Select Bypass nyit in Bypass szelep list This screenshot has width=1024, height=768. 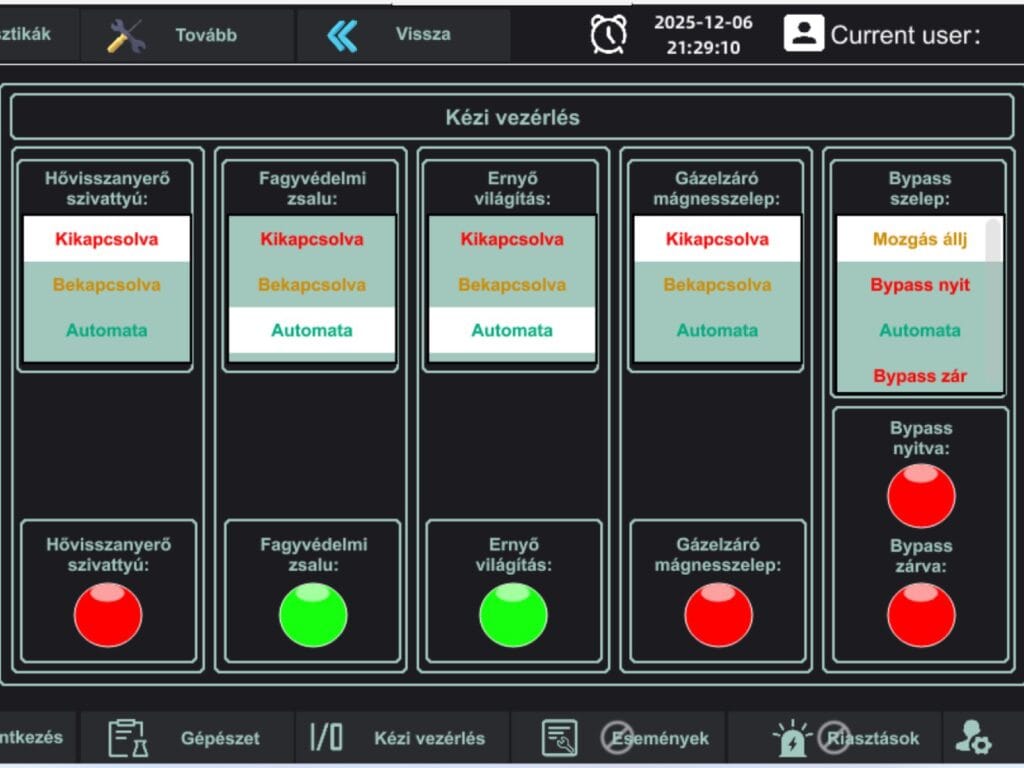coord(919,285)
